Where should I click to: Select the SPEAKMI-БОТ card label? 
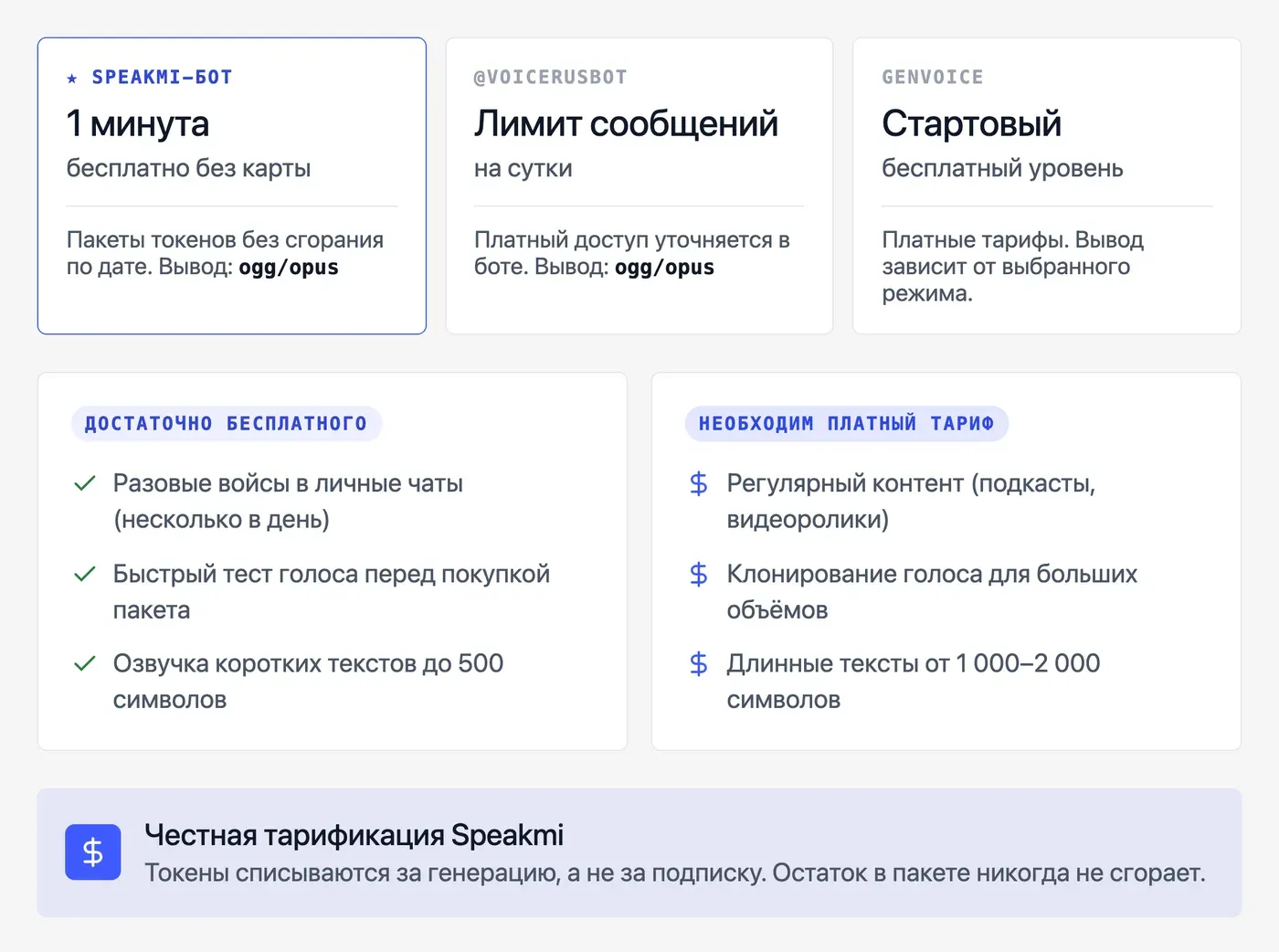click(162, 78)
